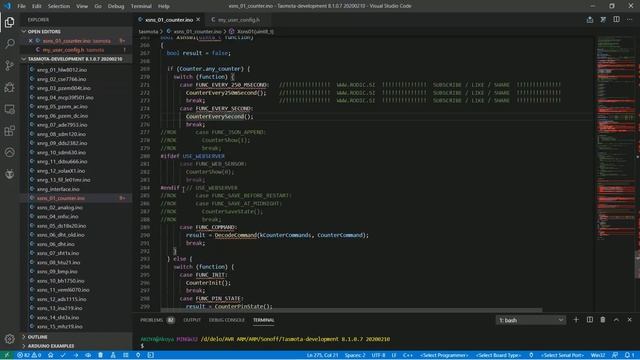Close the terminal panel
Screen dimensions: 640x360
click(x=629, y=320)
